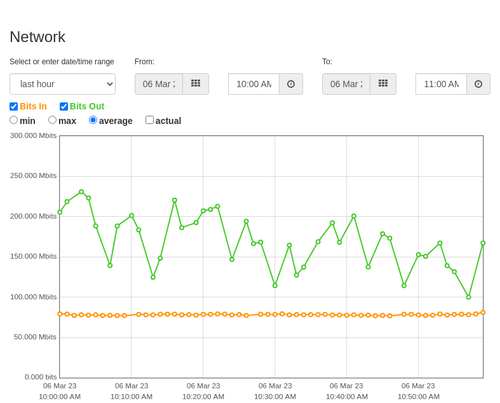
Task: Click the From date field showing 06 Mar
Action: click(159, 84)
